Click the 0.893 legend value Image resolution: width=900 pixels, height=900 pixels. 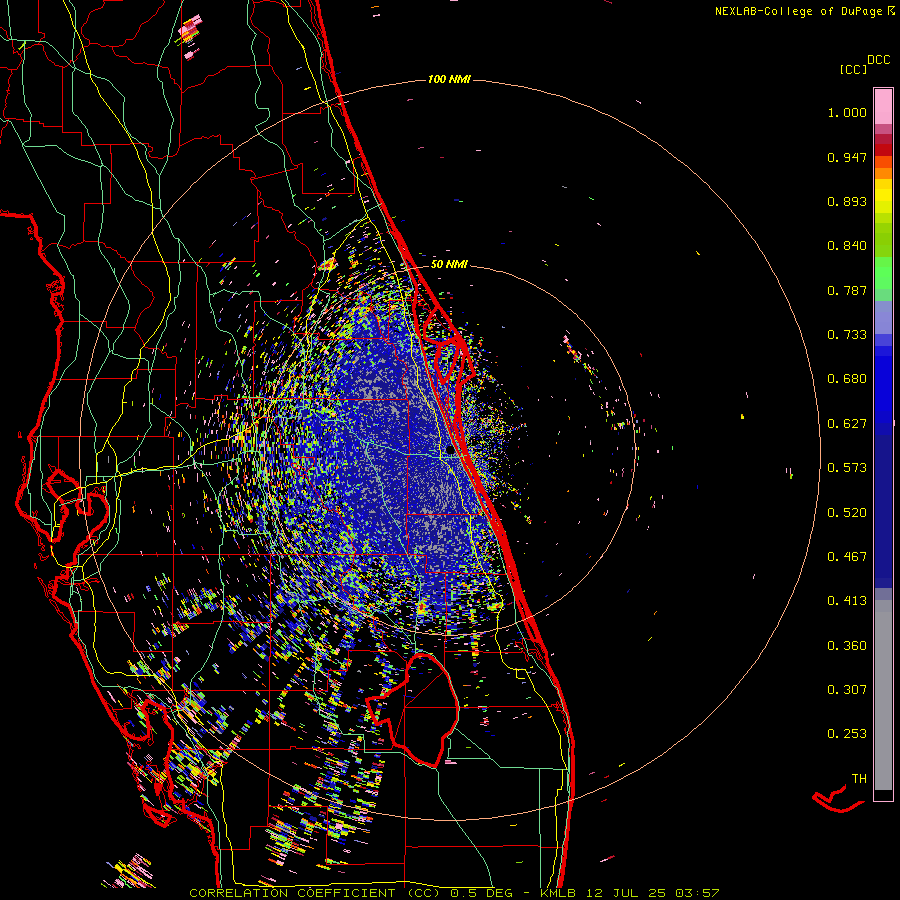coord(847,201)
